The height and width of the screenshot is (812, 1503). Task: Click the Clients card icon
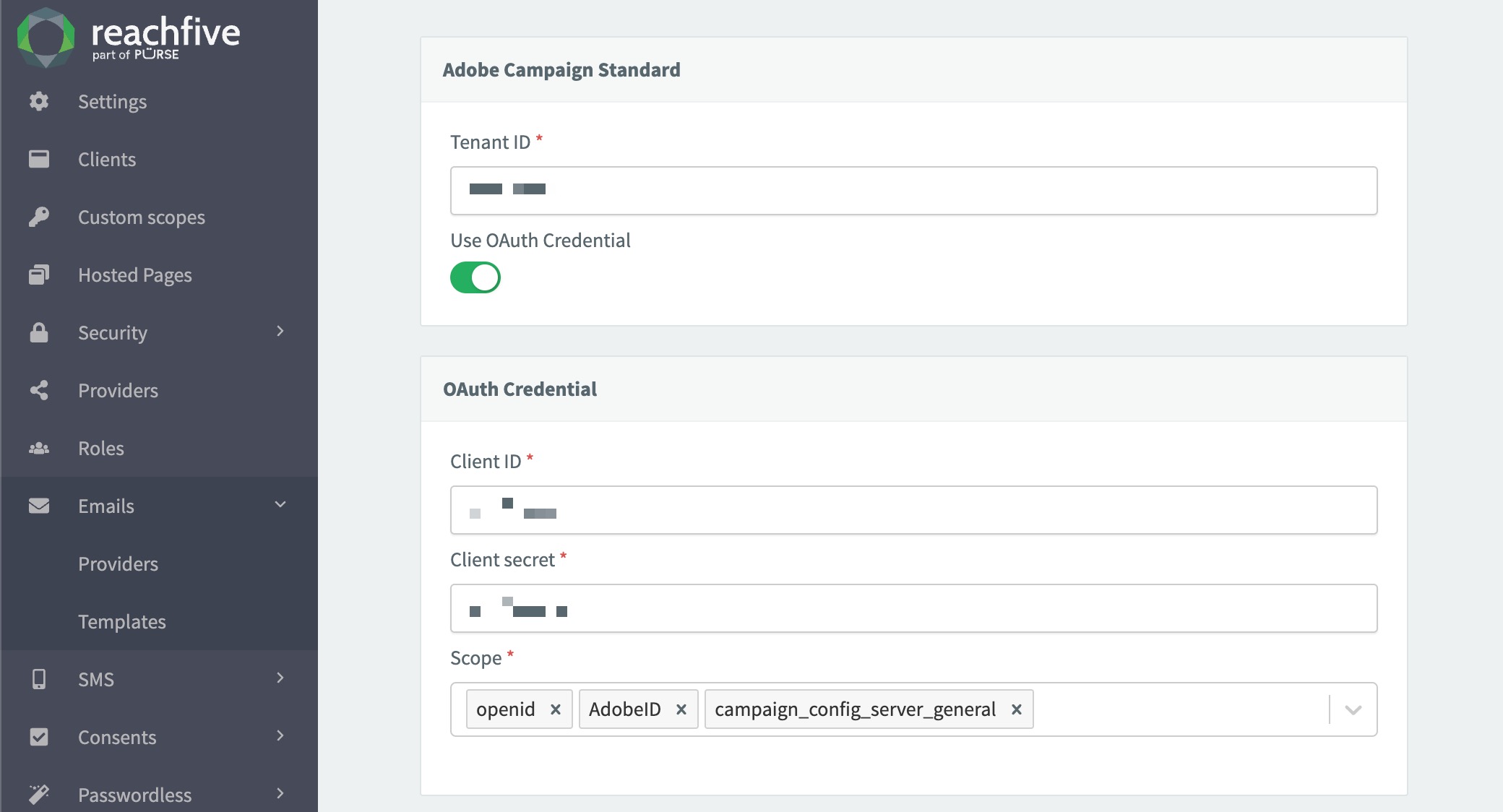click(39, 159)
